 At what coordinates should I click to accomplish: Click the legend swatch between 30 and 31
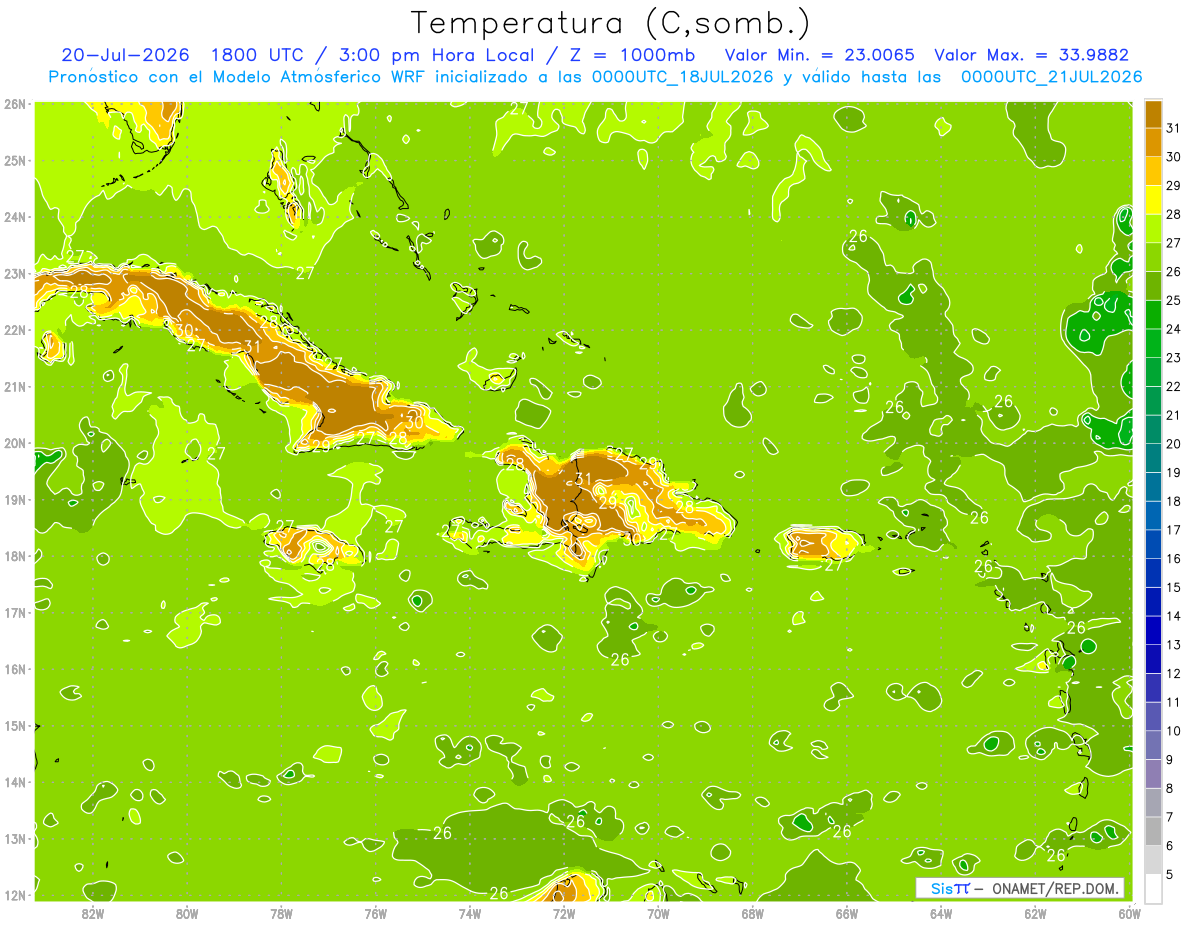pos(1153,142)
